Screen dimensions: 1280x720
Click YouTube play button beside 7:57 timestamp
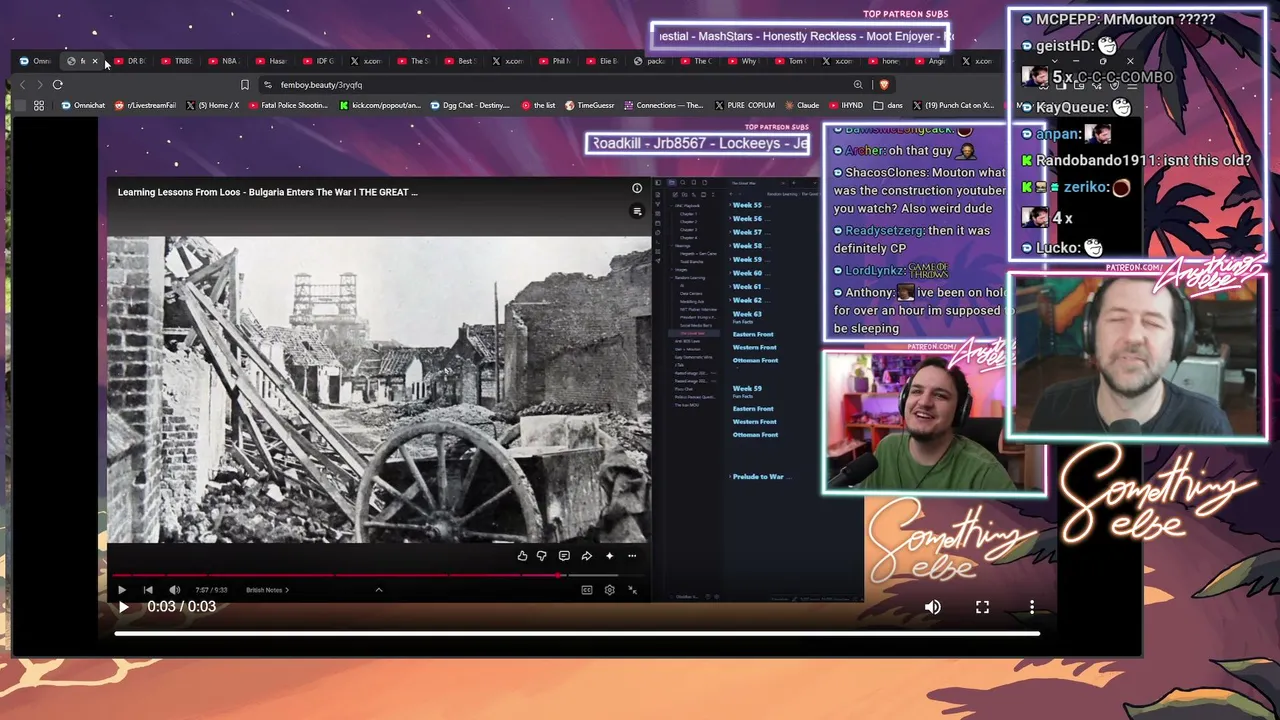tap(122, 590)
